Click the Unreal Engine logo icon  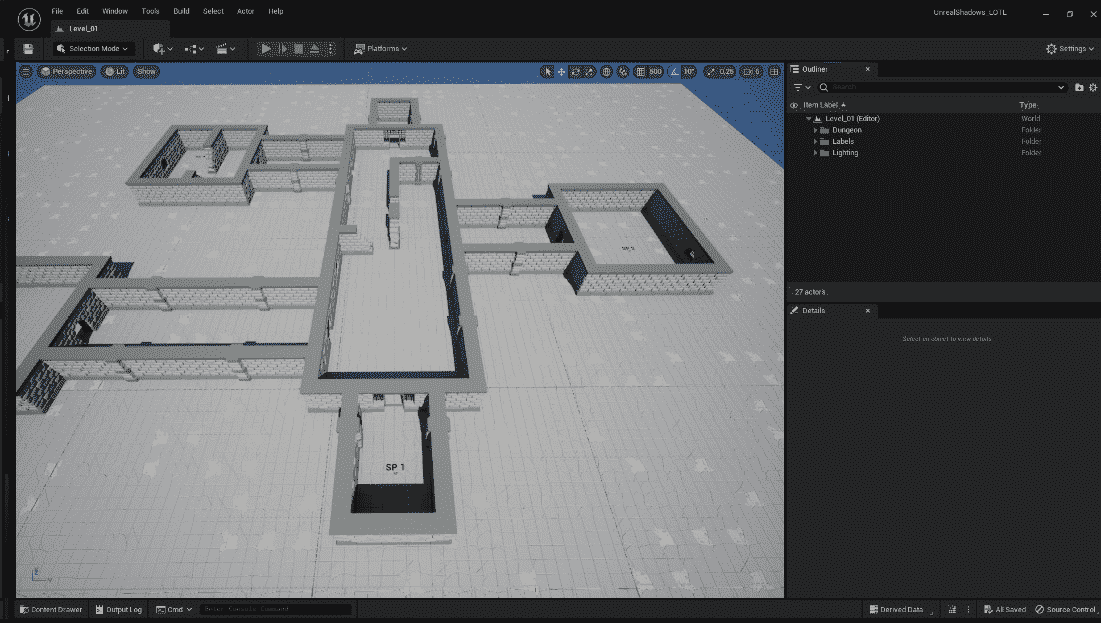pos(29,19)
